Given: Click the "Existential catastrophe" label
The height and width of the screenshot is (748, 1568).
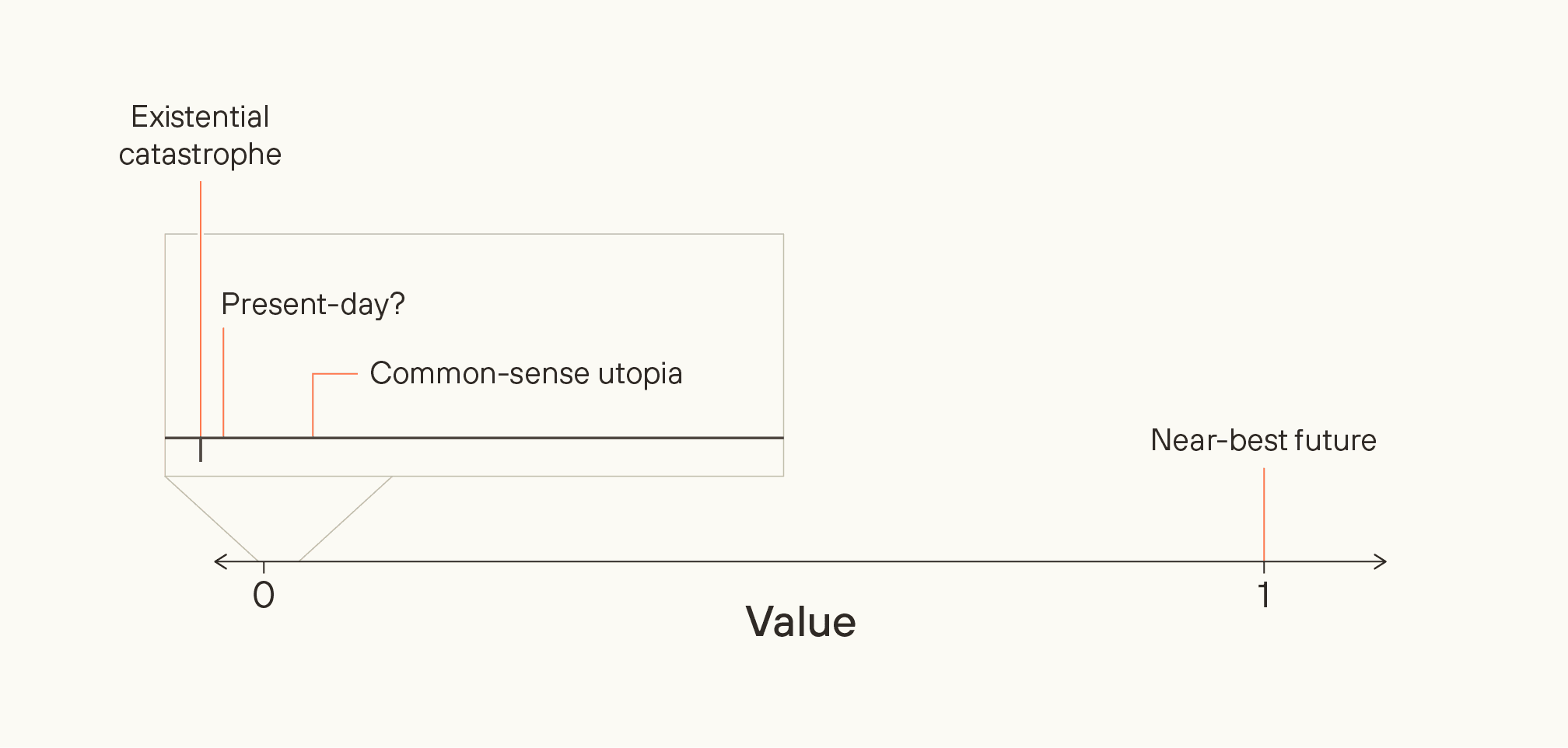Looking at the screenshot, I should tap(200, 135).
